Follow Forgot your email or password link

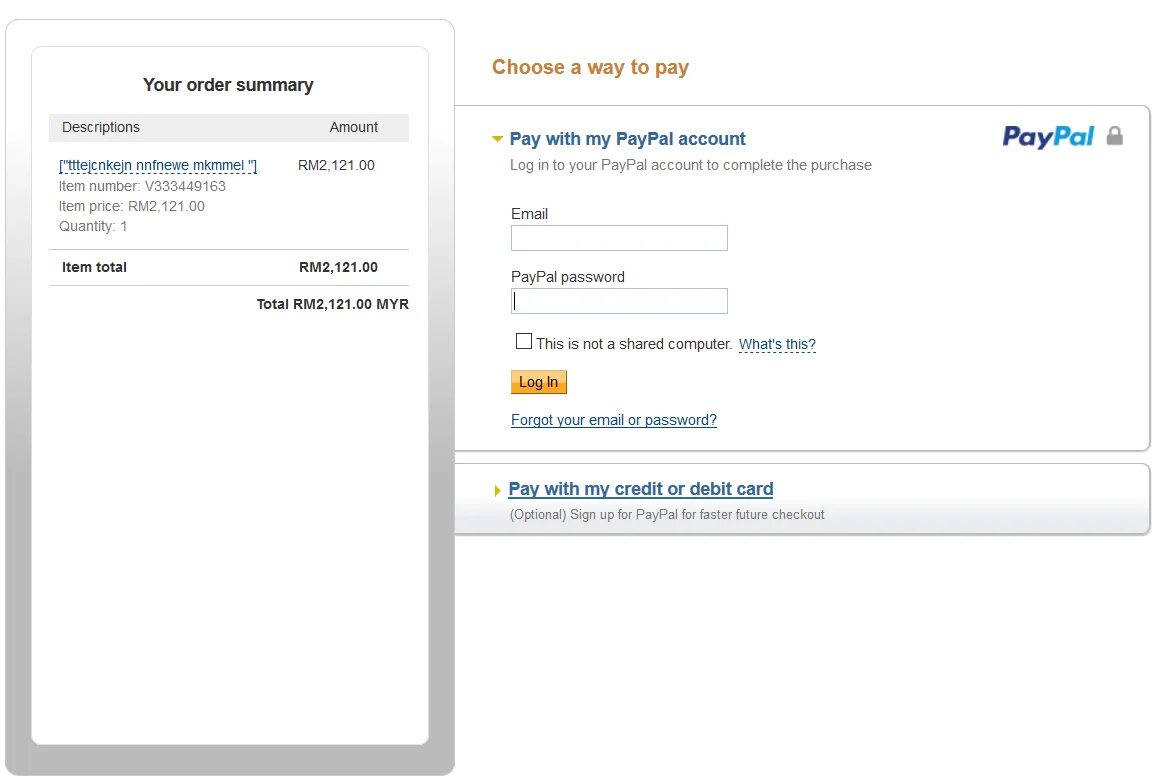pyautogui.click(x=614, y=420)
